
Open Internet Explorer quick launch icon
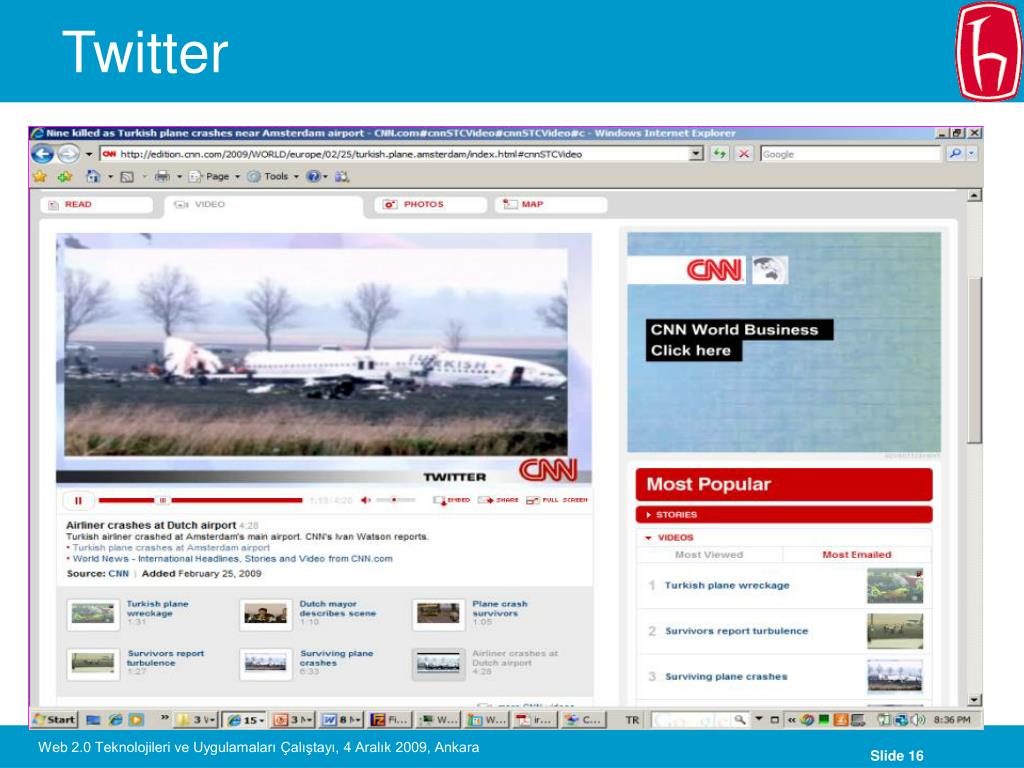pyautogui.click(x=116, y=720)
